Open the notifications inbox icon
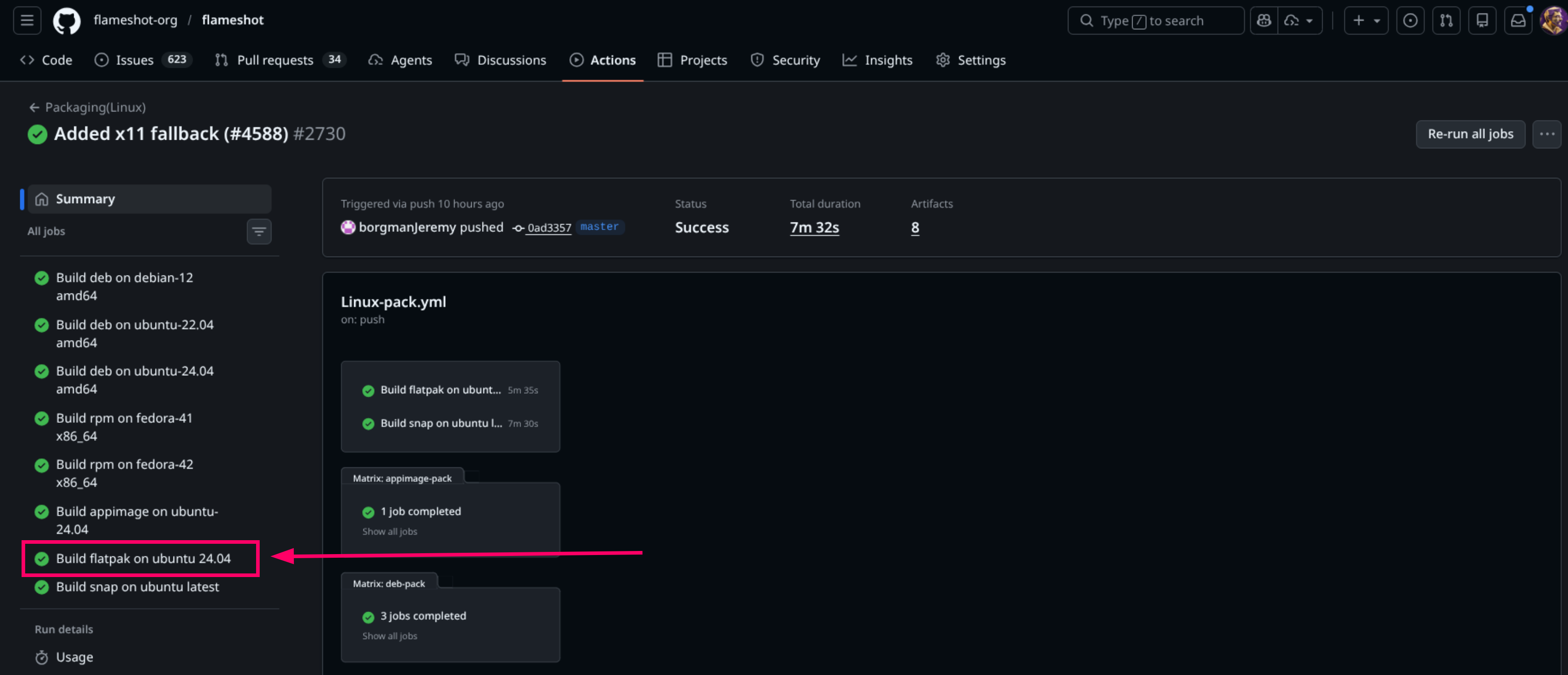The height and width of the screenshot is (675, 1568). [x=1518, y=21]
